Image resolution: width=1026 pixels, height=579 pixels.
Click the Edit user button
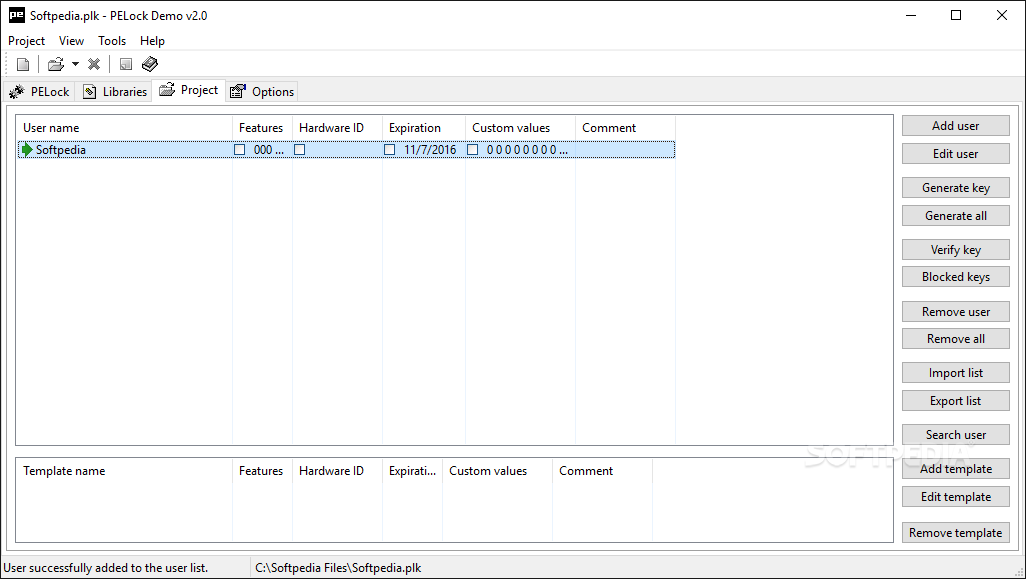955,154
